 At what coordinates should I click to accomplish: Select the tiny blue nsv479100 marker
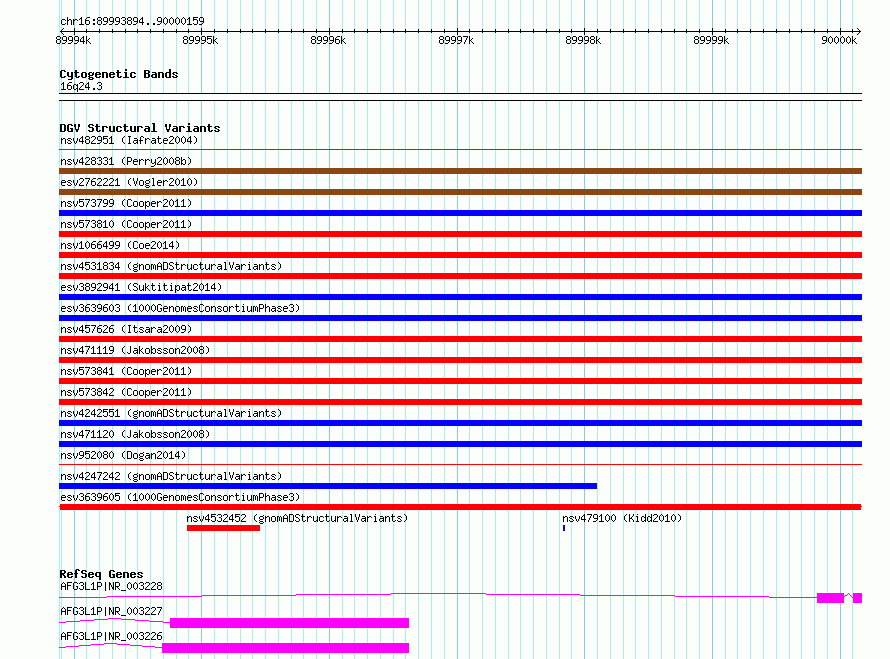(x=564, y=528)
